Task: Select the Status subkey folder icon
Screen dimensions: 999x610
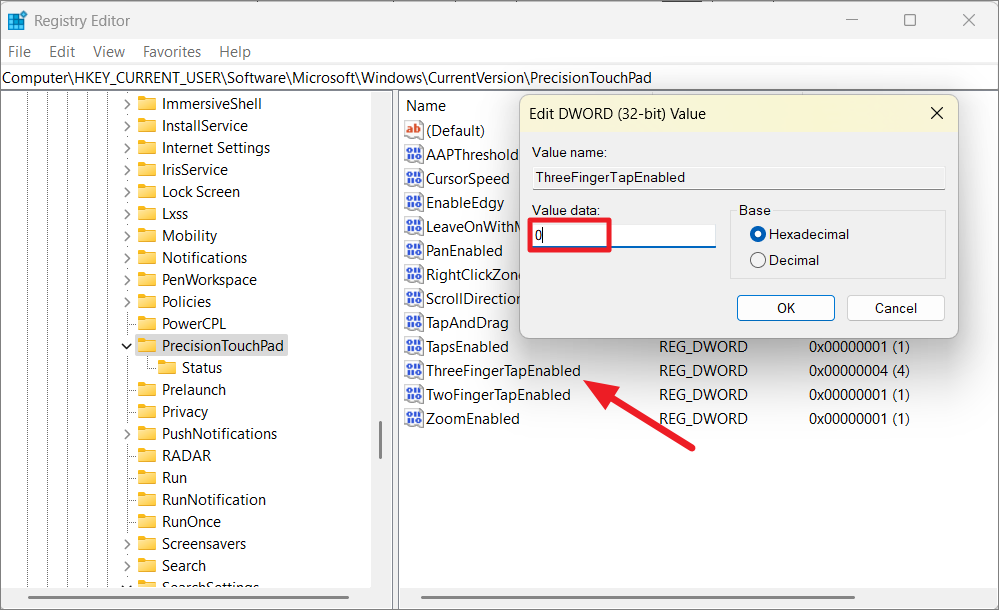Action: click(167, 368)
